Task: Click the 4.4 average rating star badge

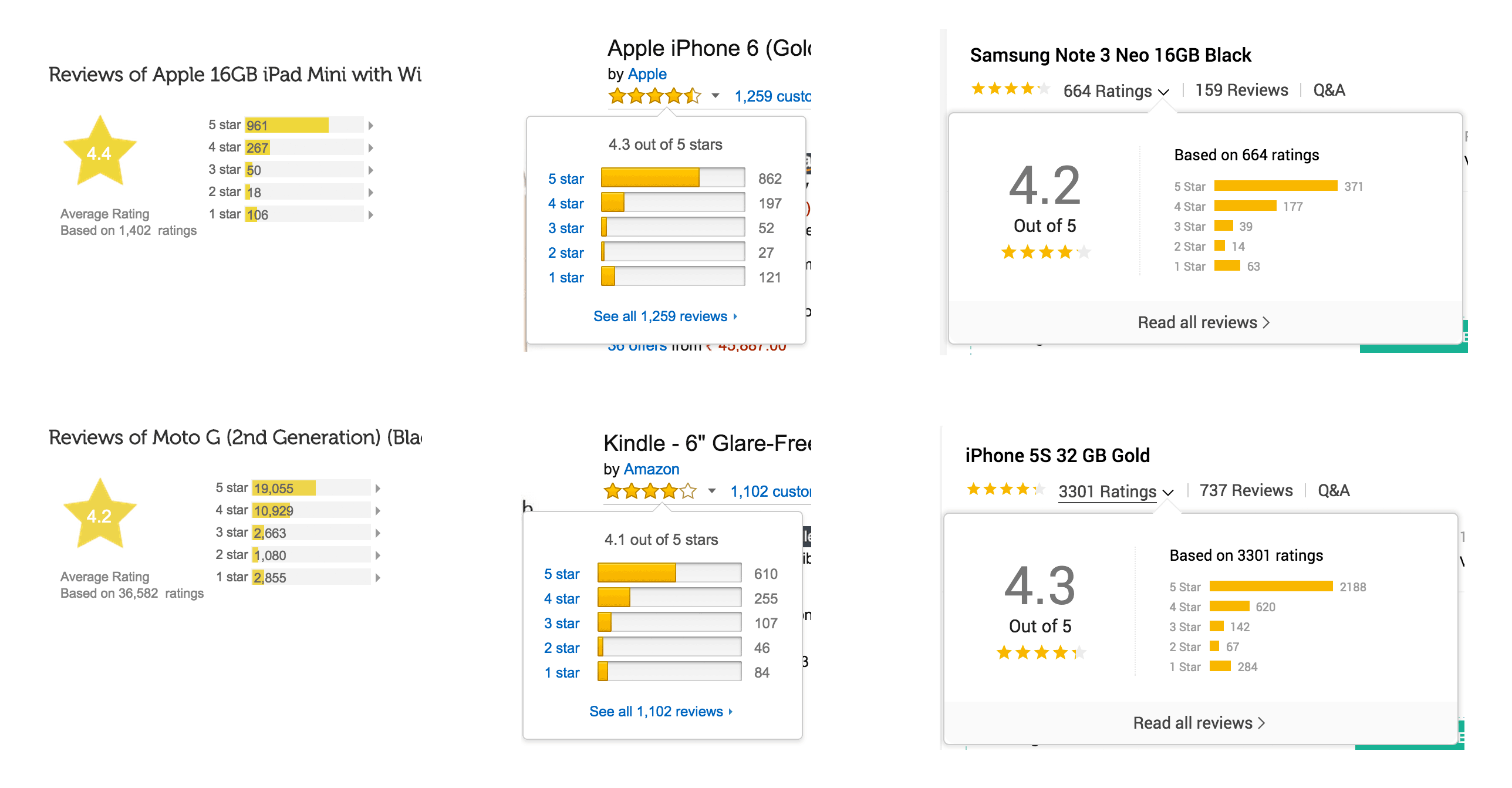Action: tap(100, 151)
